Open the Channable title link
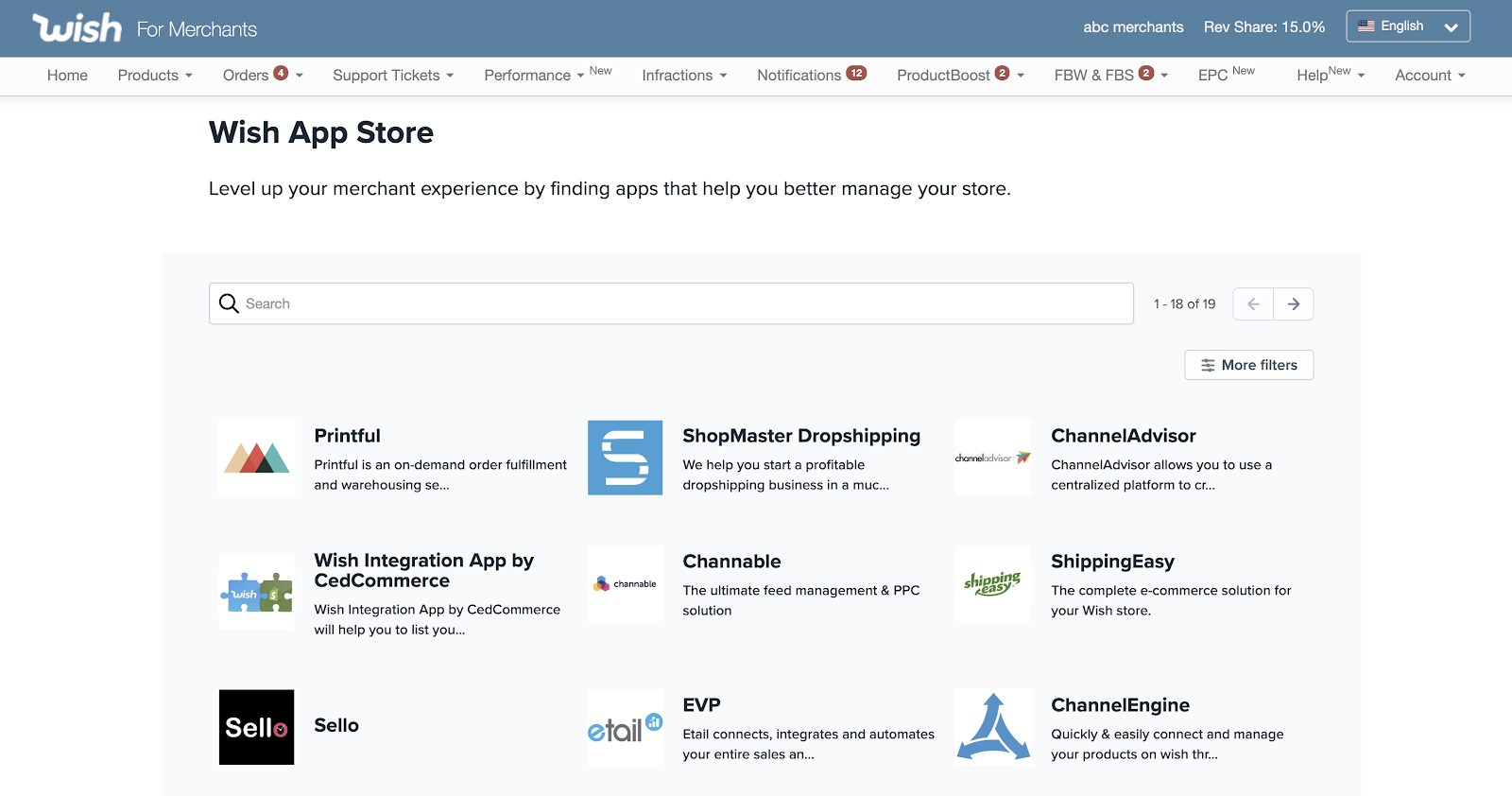Screen dimensions: 1512x796 [731, 562]
